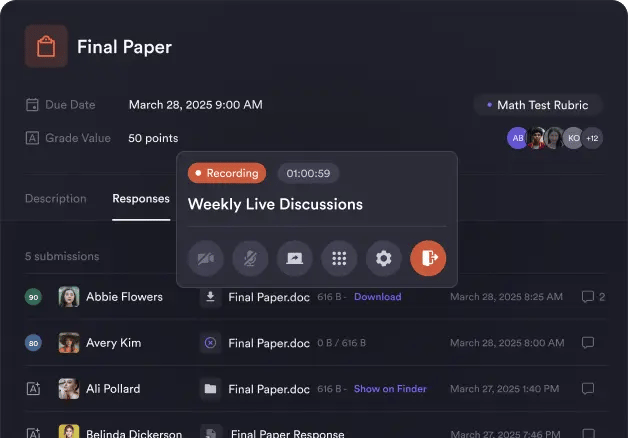The width and height of the screenshot is (628, 438).
Task: Click the red Recording indicator badge
Action: click(x=227, y=173)
